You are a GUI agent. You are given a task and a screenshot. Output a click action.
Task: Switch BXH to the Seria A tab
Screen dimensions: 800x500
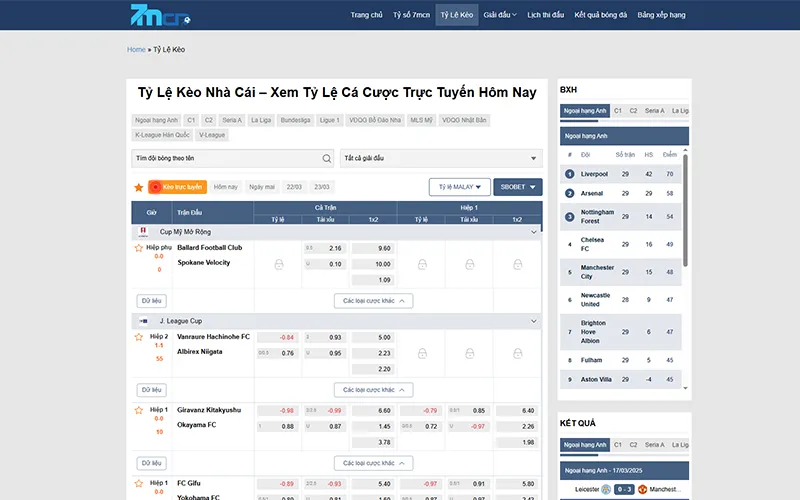[655, 111]
